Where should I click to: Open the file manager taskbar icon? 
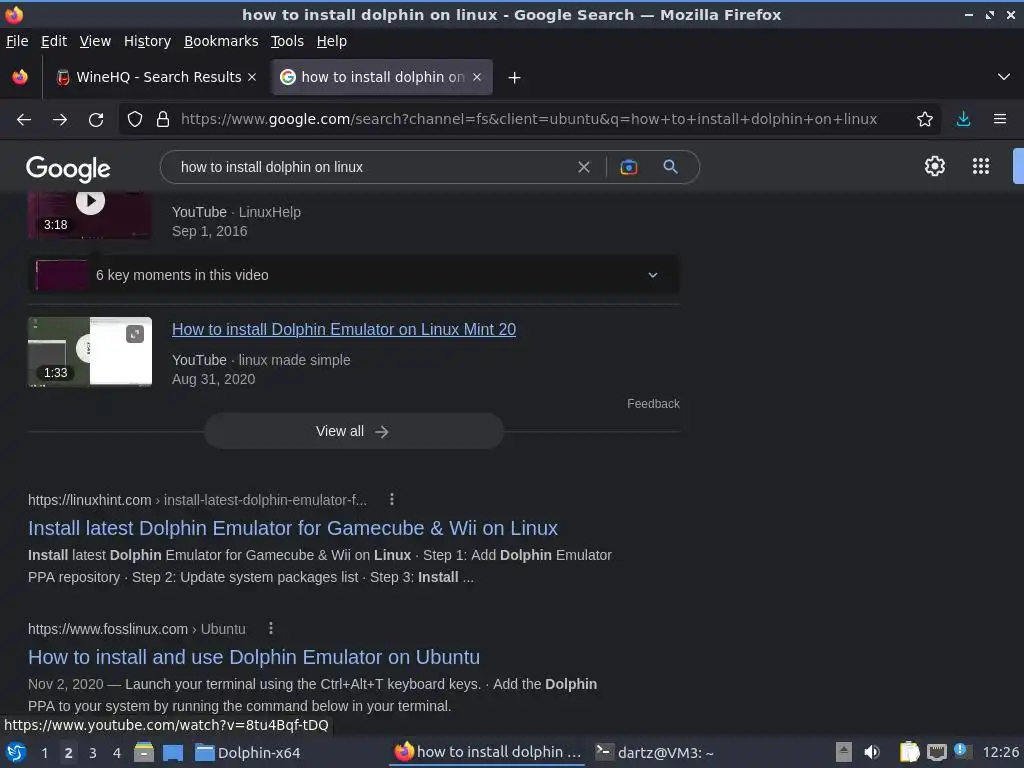tap(144, 752)
